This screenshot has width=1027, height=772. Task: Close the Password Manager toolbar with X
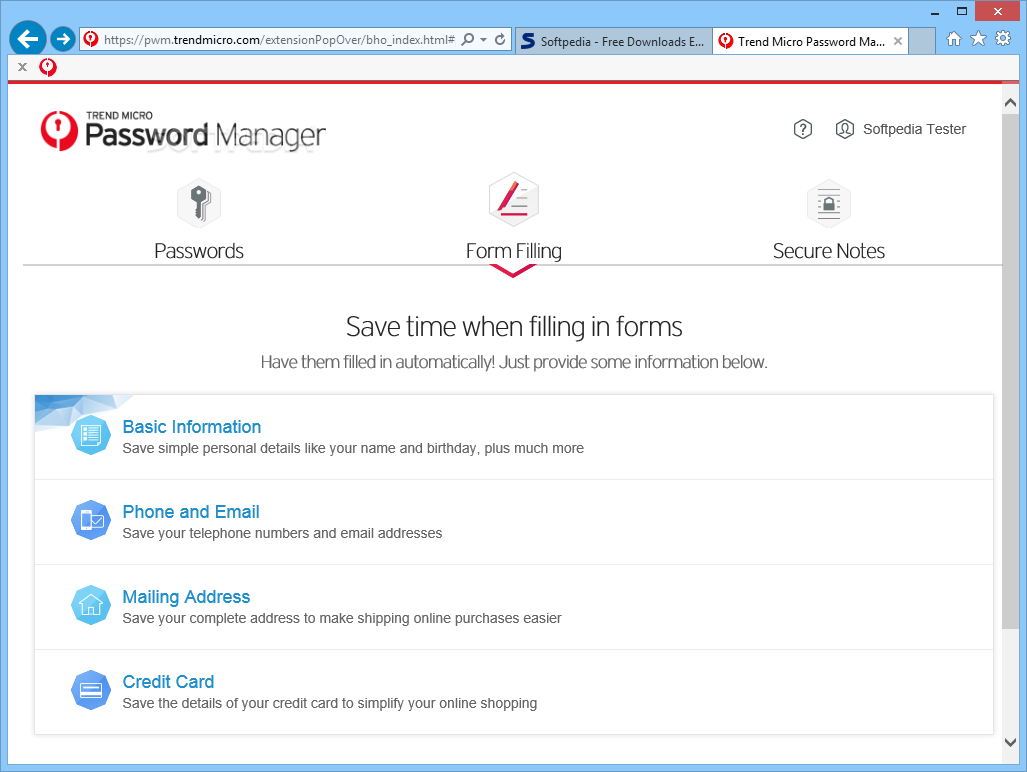pos(22,67)
